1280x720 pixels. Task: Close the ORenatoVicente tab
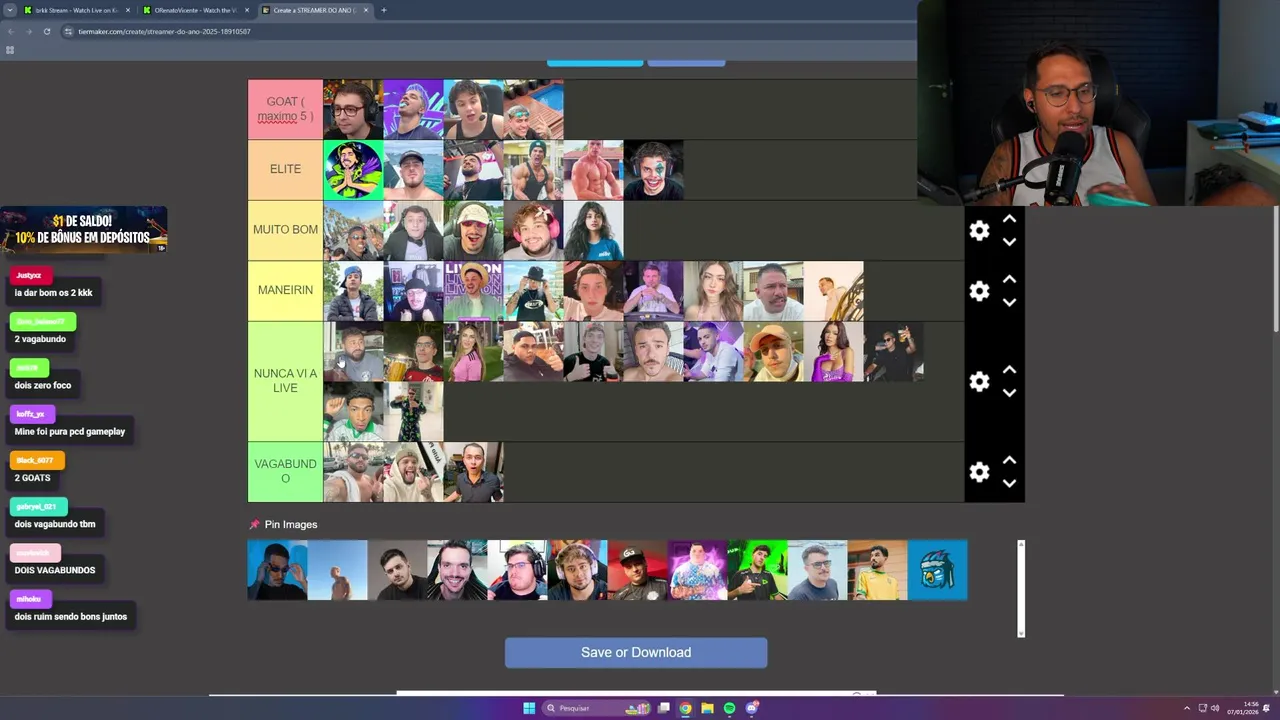pos(246,10)
